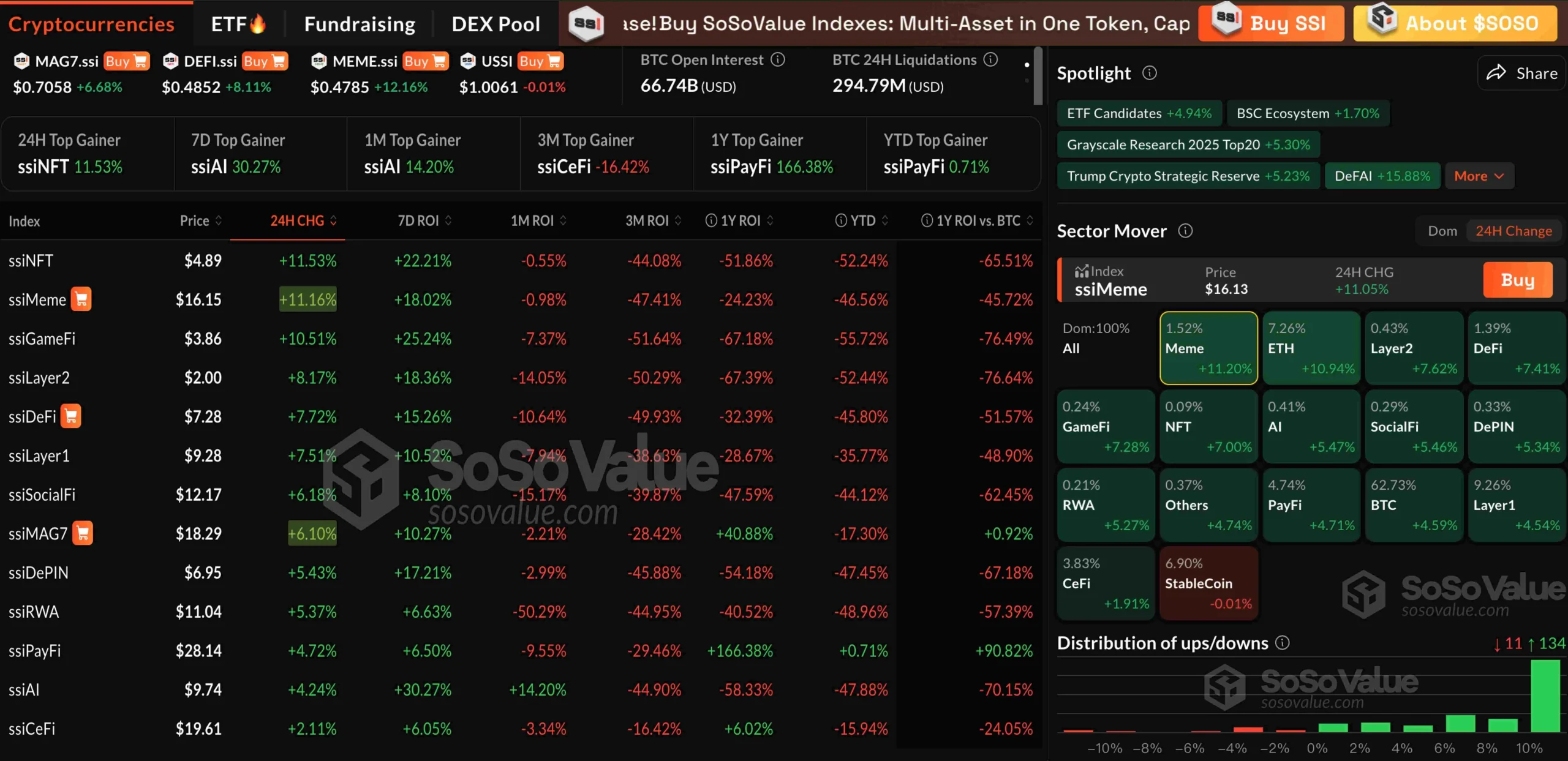The image size is (1568, 761).
Task: Click the info icon beside Distribution of ups/downs
Action: point(1283,643)
